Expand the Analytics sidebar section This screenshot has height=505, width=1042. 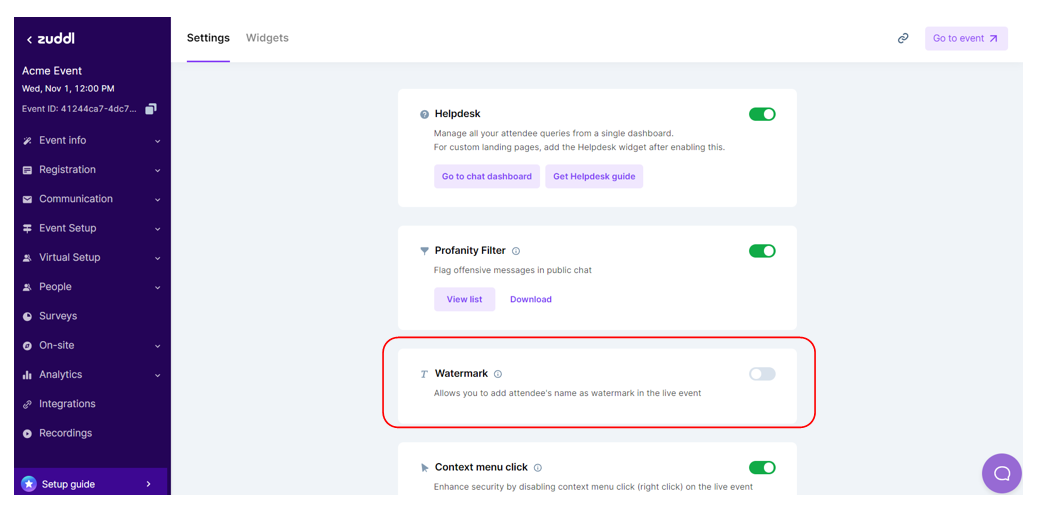pyautogui.click(x=90, y=375)
